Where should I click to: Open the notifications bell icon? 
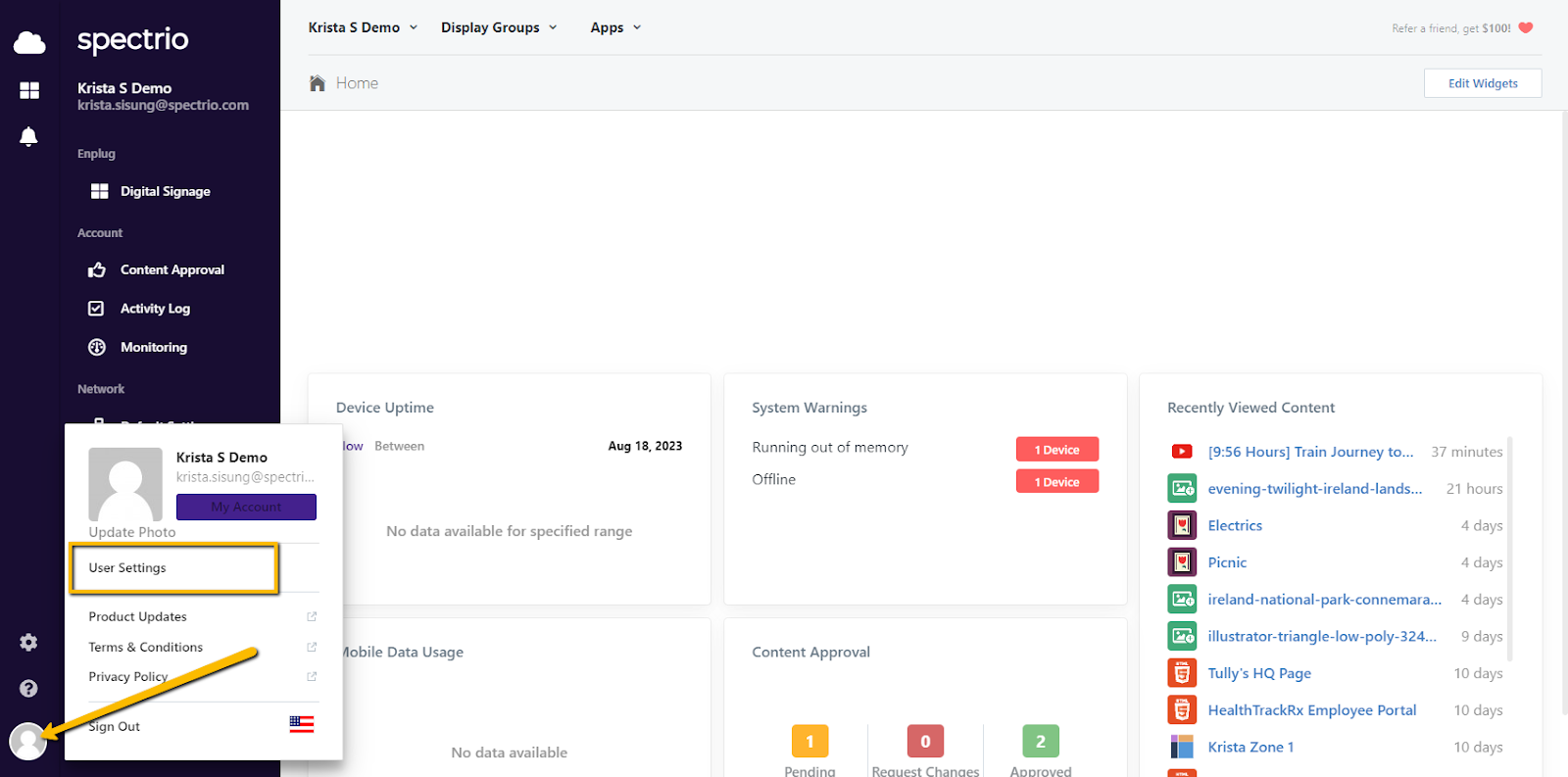[x=29, y=136]
